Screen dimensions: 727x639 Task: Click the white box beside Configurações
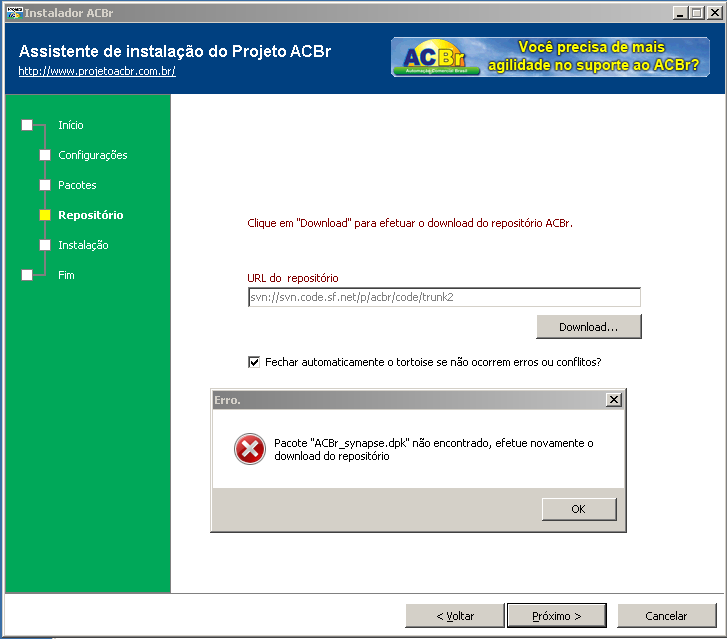click(x=45, y=155)
